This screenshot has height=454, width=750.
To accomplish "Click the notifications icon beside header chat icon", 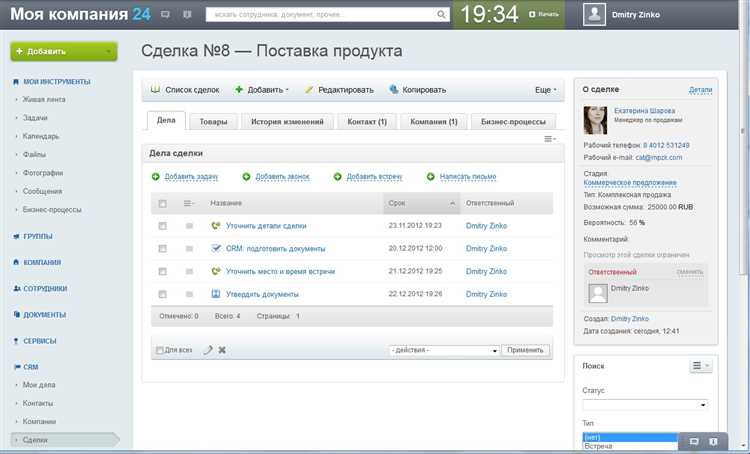I will 187,14.
